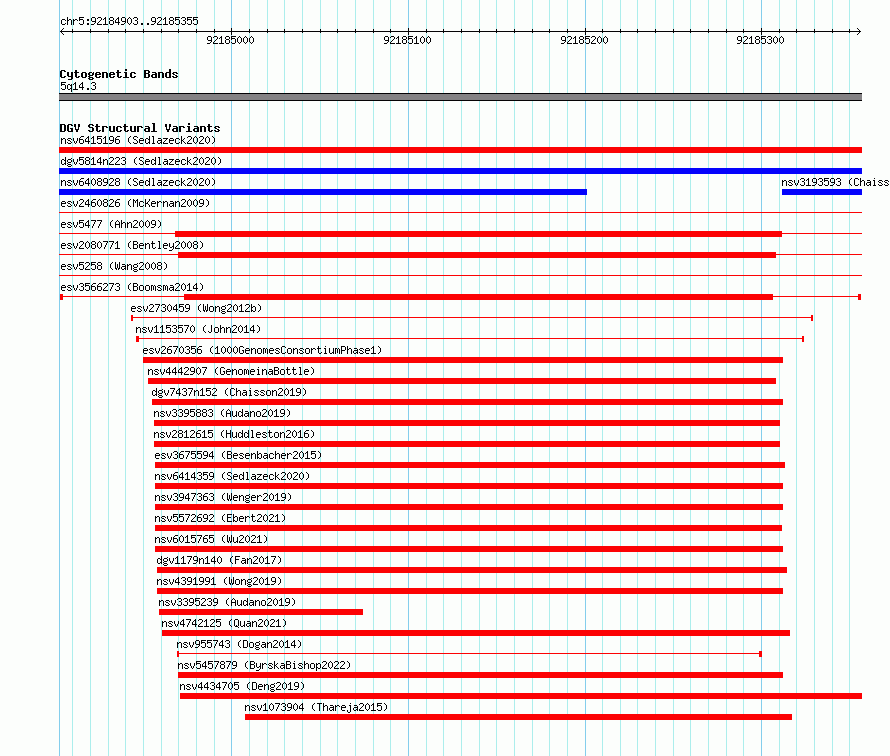This screenshot has width=890, height=756.
Task: Click the DGV Structural Variants track title
Action: [140, 128]
